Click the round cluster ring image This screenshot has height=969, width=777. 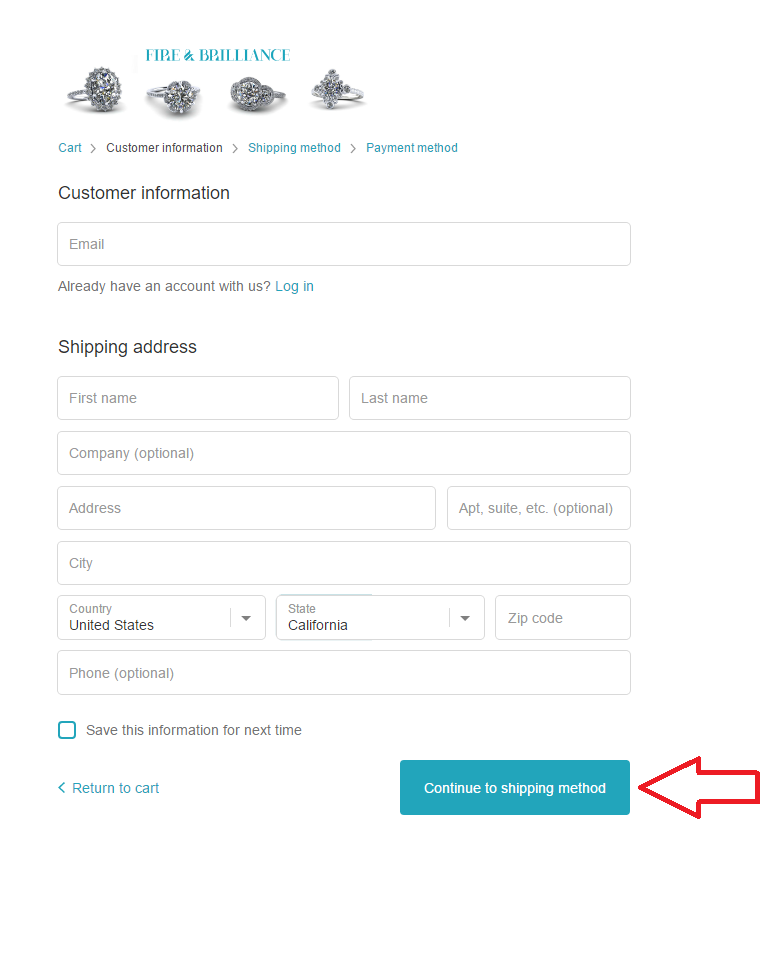175,97
